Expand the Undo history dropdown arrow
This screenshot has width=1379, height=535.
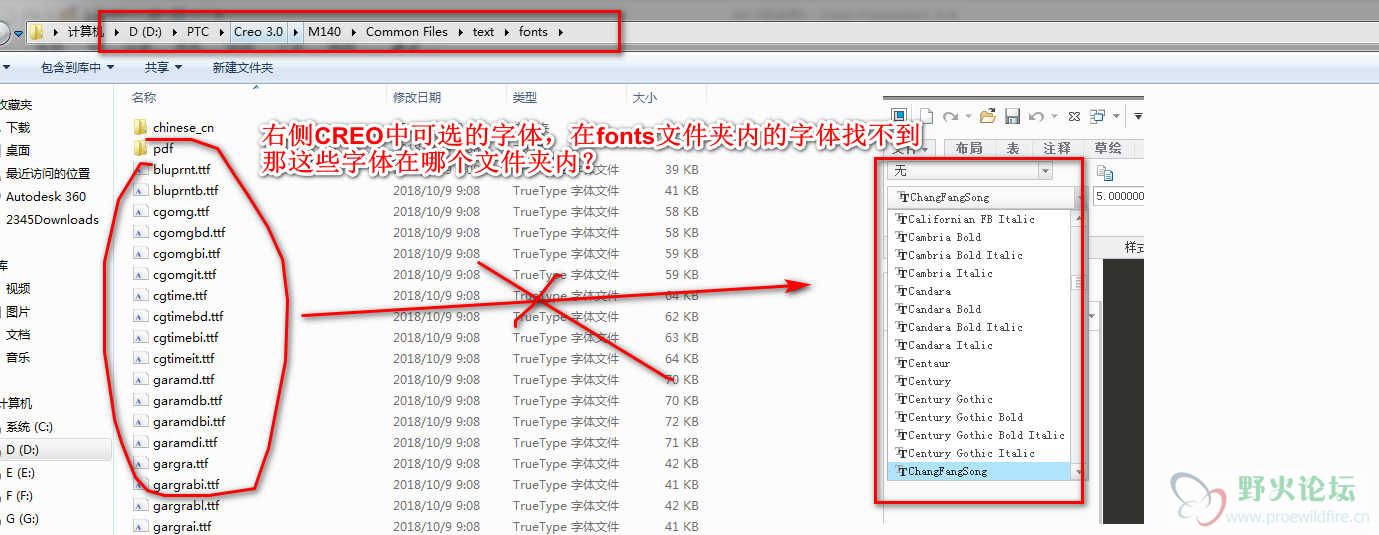point(1054,116)
